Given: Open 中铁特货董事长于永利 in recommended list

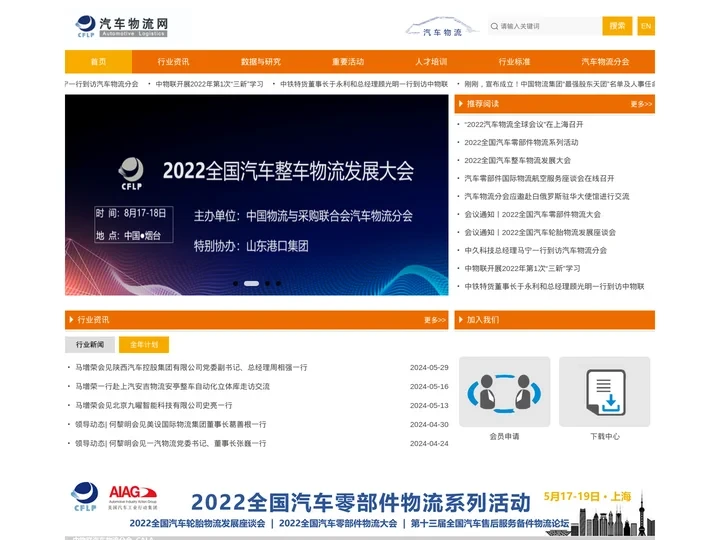Looking at the screenshot, I should pos(554,286).
